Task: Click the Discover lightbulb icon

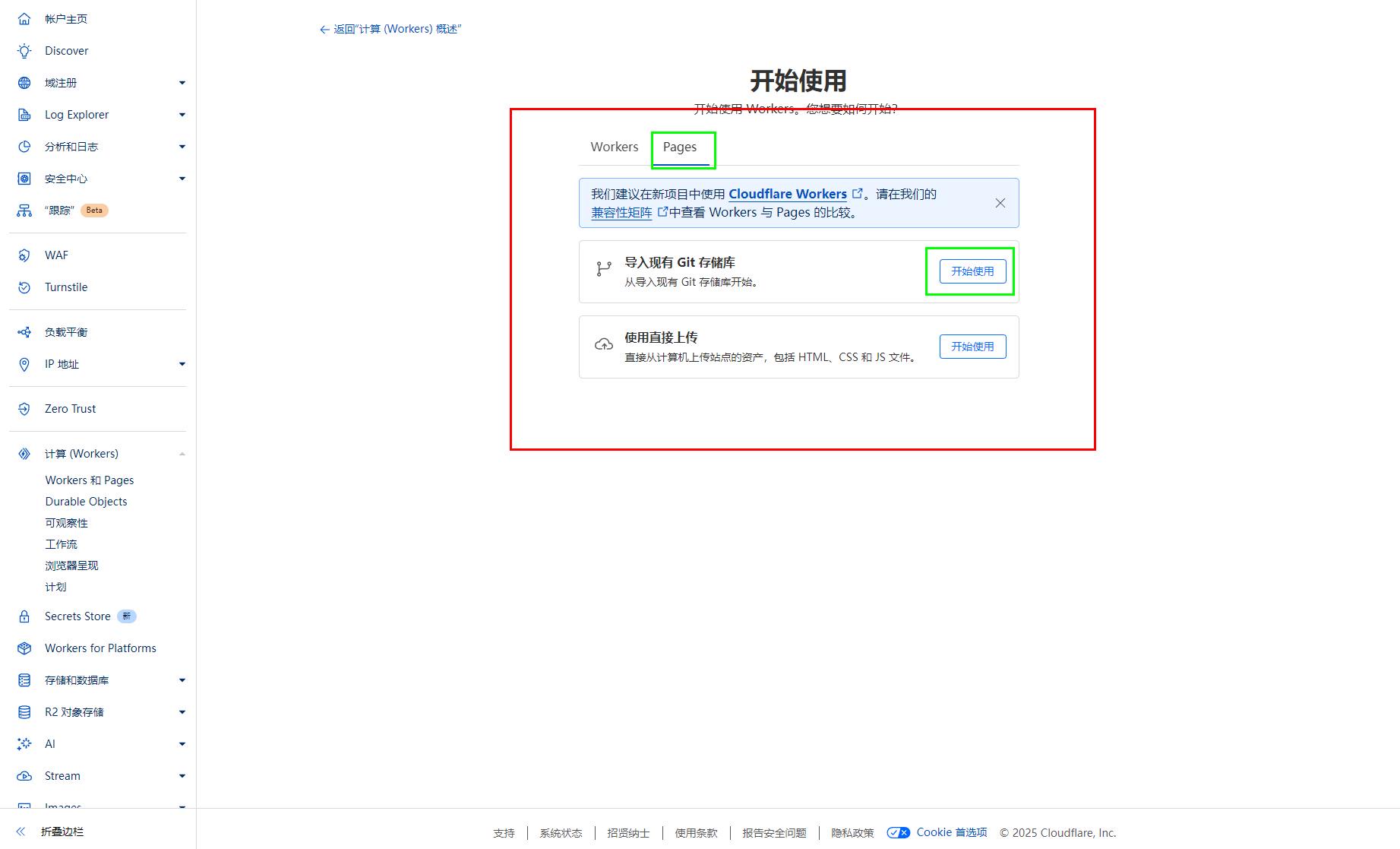Action: (x=24, y=51)
